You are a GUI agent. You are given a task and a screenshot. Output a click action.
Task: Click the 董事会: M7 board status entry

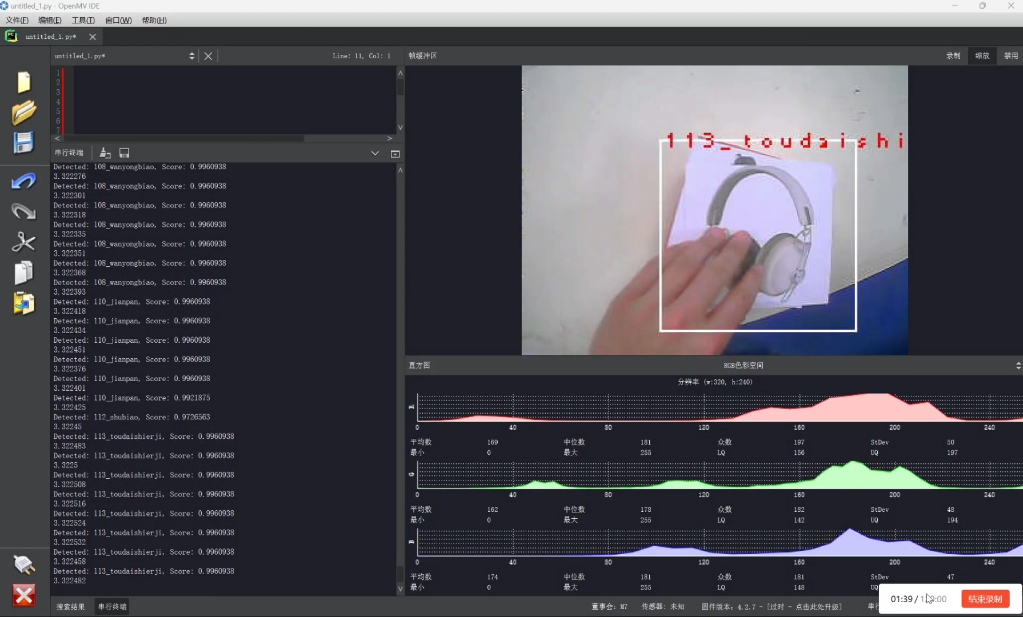609,607
